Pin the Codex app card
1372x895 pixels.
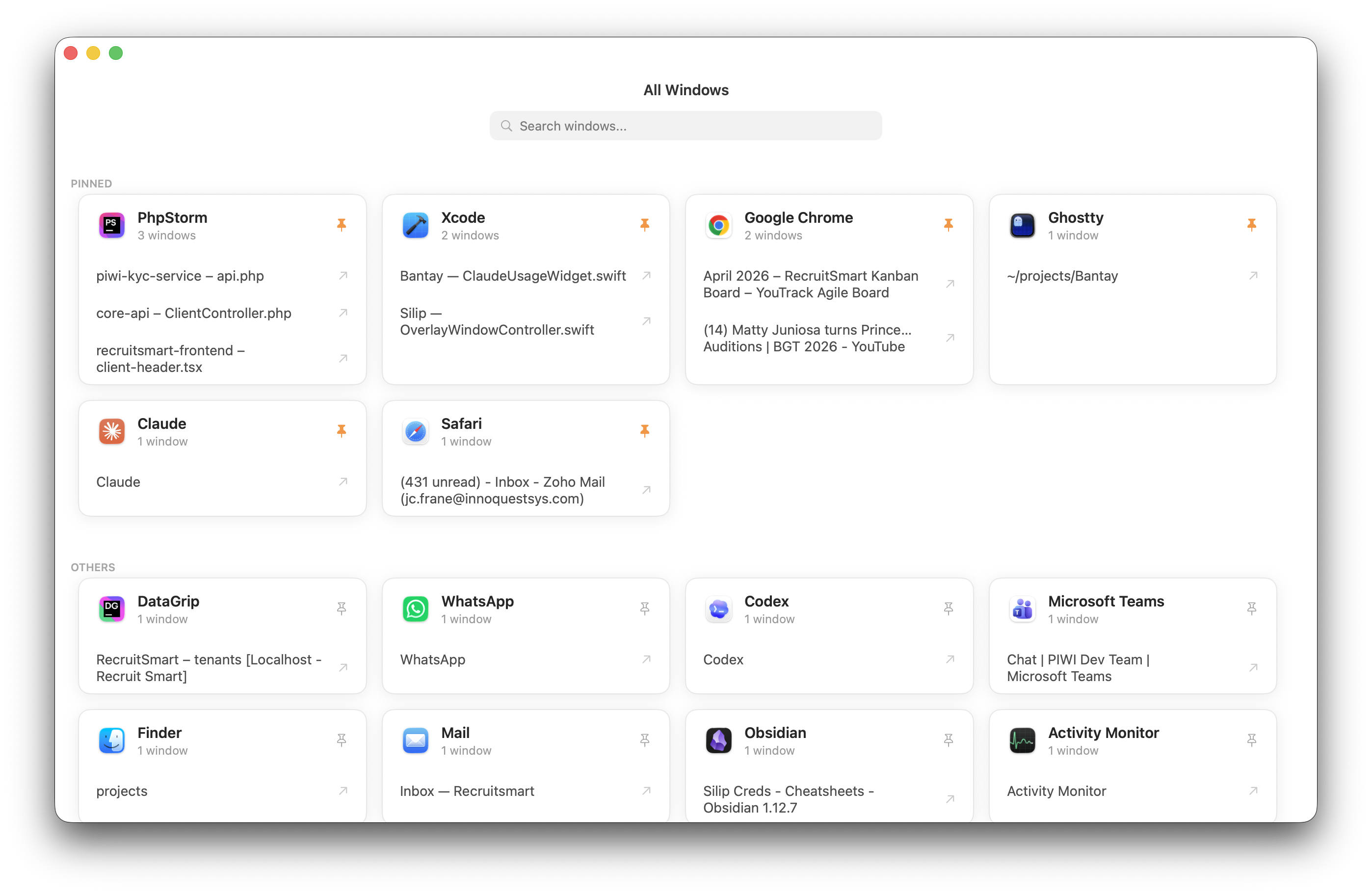click(x=949, y=608)
